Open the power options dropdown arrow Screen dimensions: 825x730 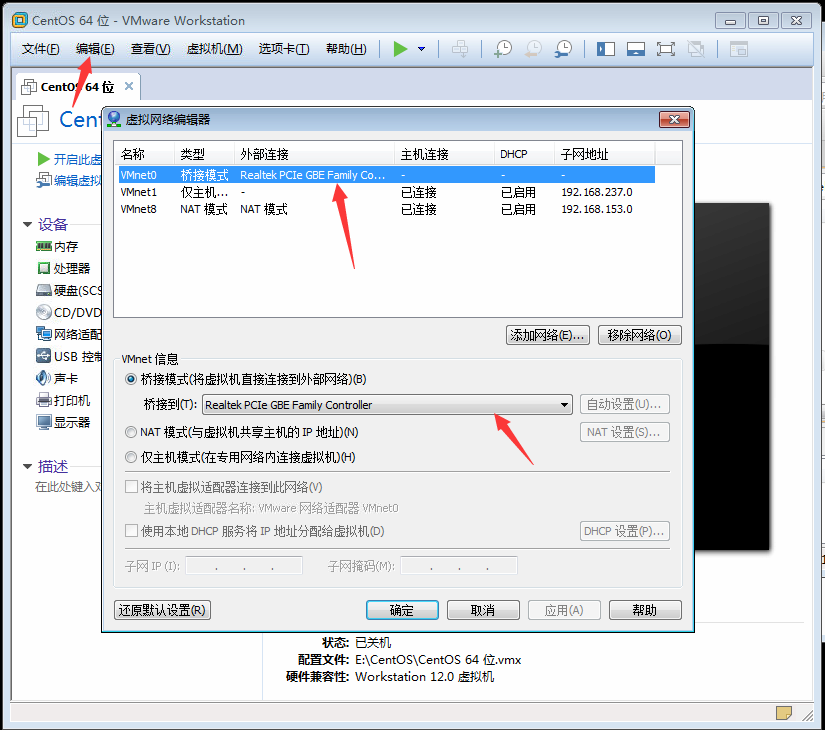click(x=421, y=49)
